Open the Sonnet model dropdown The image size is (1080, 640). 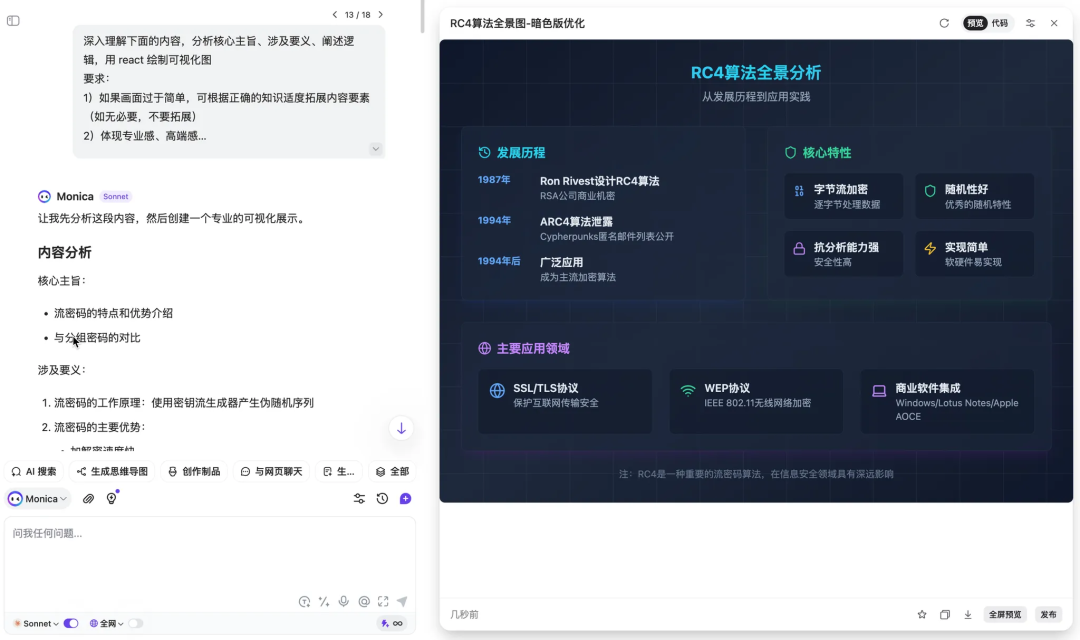click(36, 623)
